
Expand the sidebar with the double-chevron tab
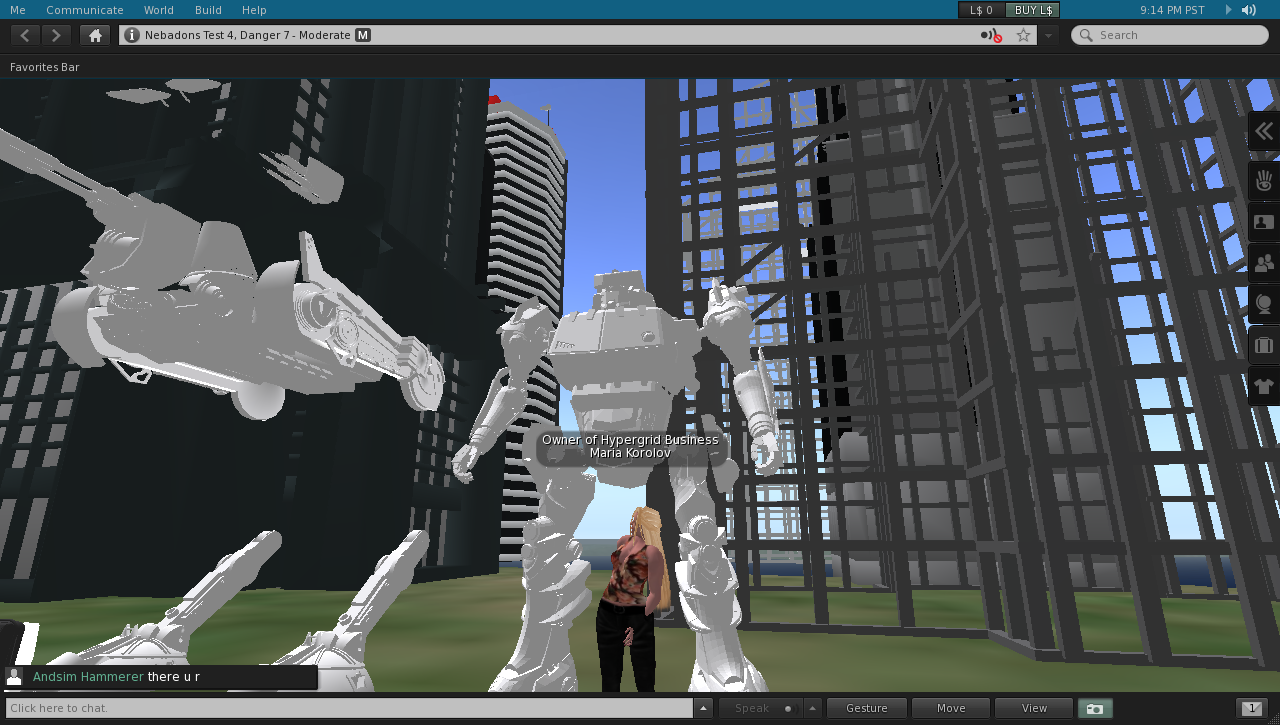tap(1264, 131)
